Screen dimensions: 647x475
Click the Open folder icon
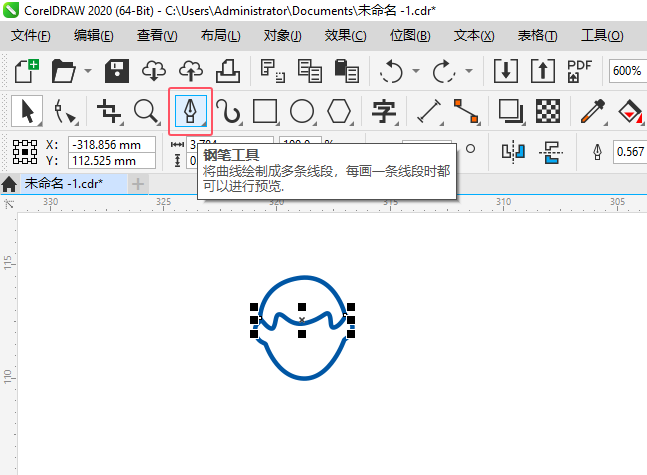63,71
